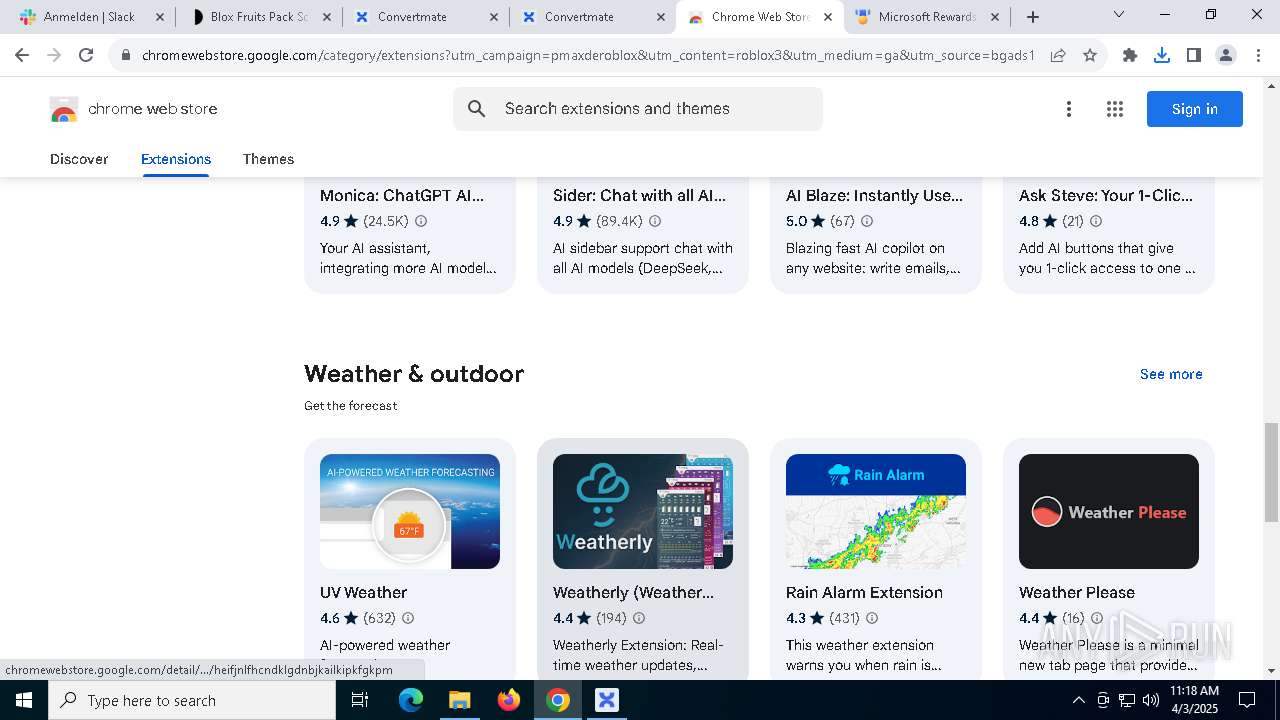Viewport: 1280px width, 720px height.
Task: Click the Weather Please thumbnail
Action: [1109, 511]
